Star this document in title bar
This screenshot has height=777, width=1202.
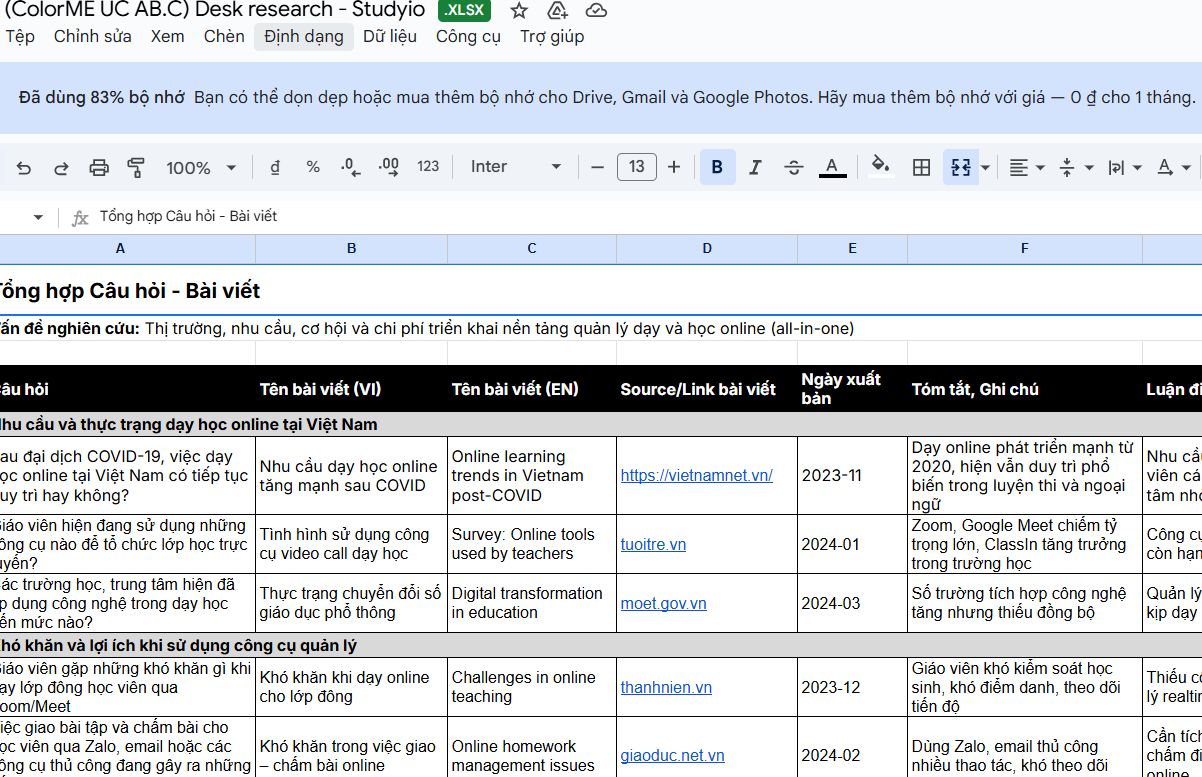[x=519, y=11]
